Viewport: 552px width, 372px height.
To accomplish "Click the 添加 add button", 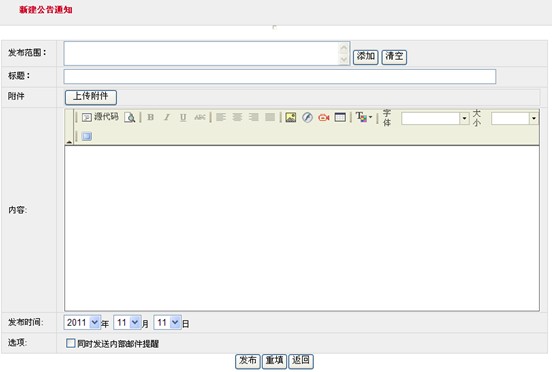I will [366, 57].
